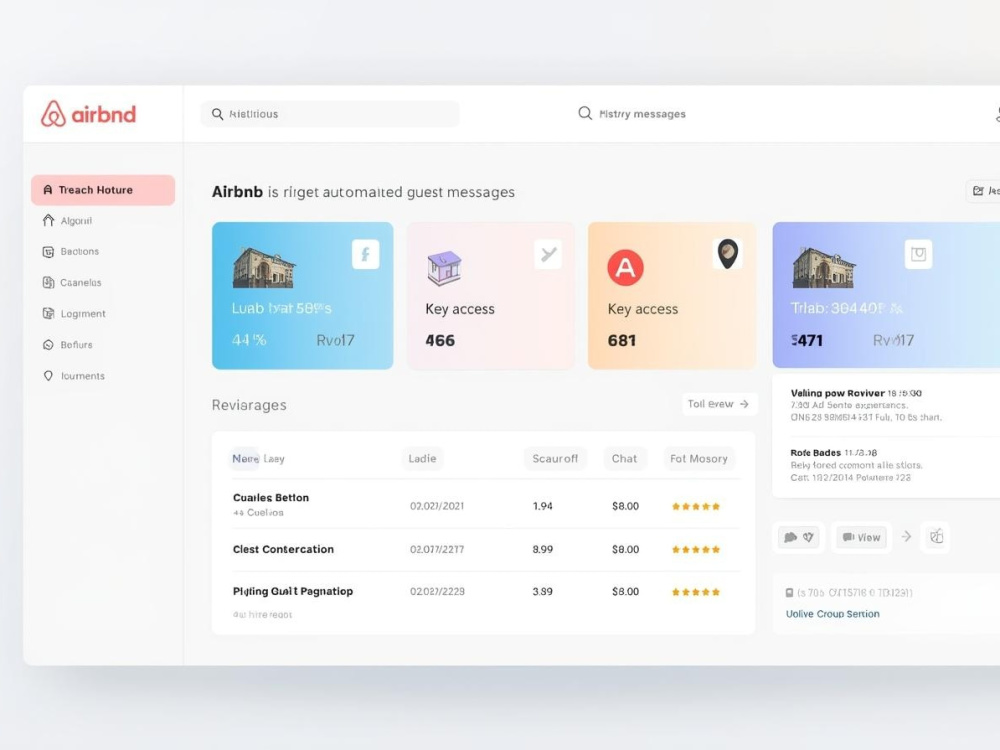
Task: Select the Nare Laey column header
Action: [x=258, y=459]
